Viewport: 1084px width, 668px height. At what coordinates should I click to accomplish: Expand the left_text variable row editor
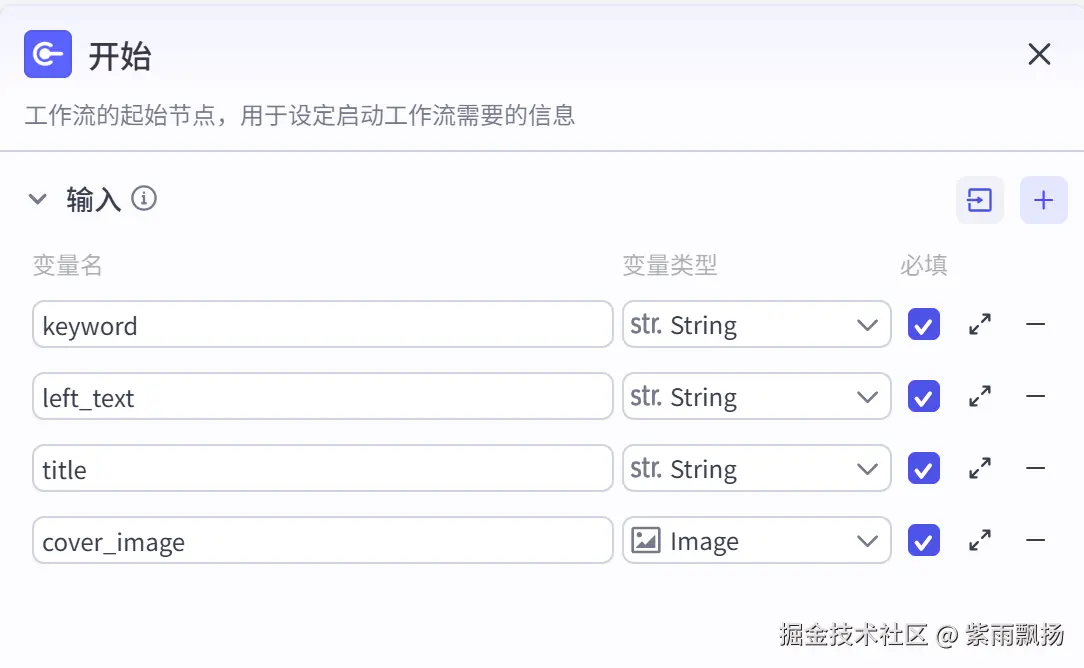coord(980,397)
